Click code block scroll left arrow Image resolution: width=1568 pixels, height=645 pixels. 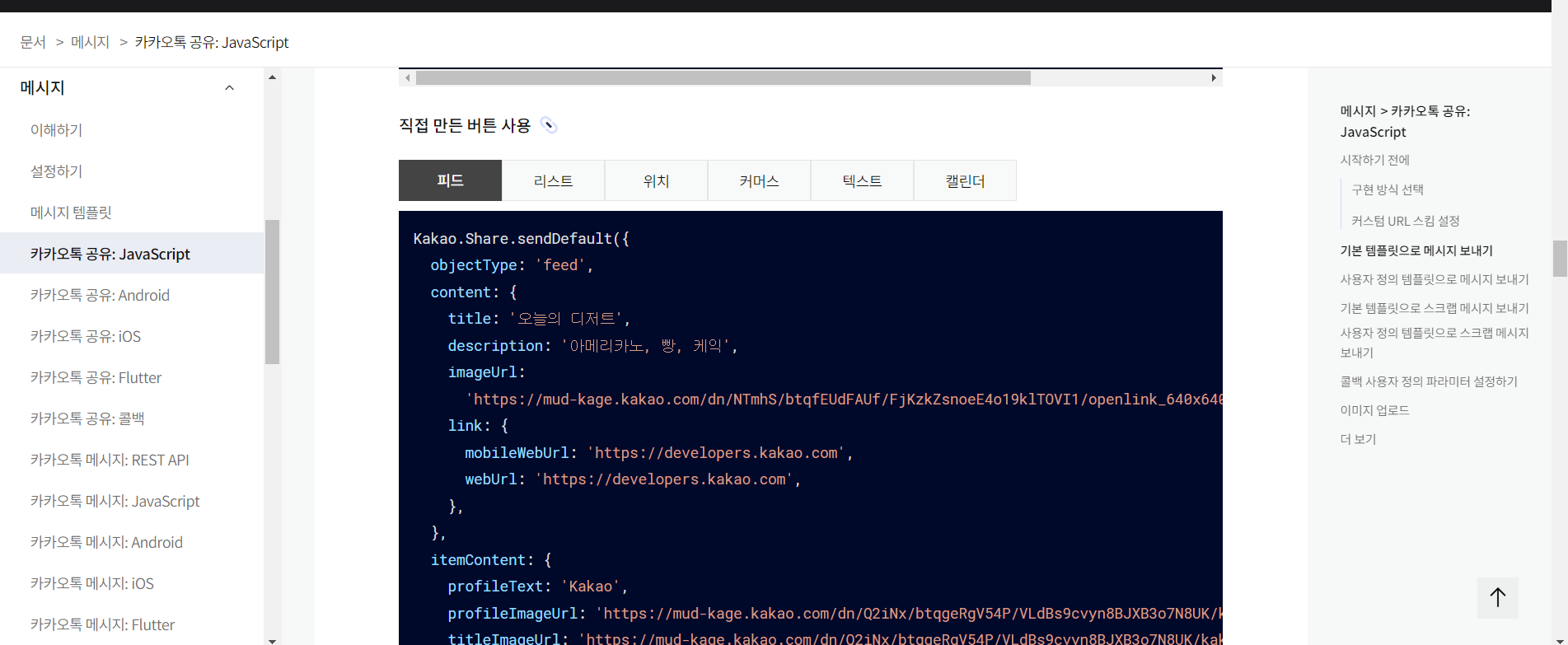tap(407, 77)
